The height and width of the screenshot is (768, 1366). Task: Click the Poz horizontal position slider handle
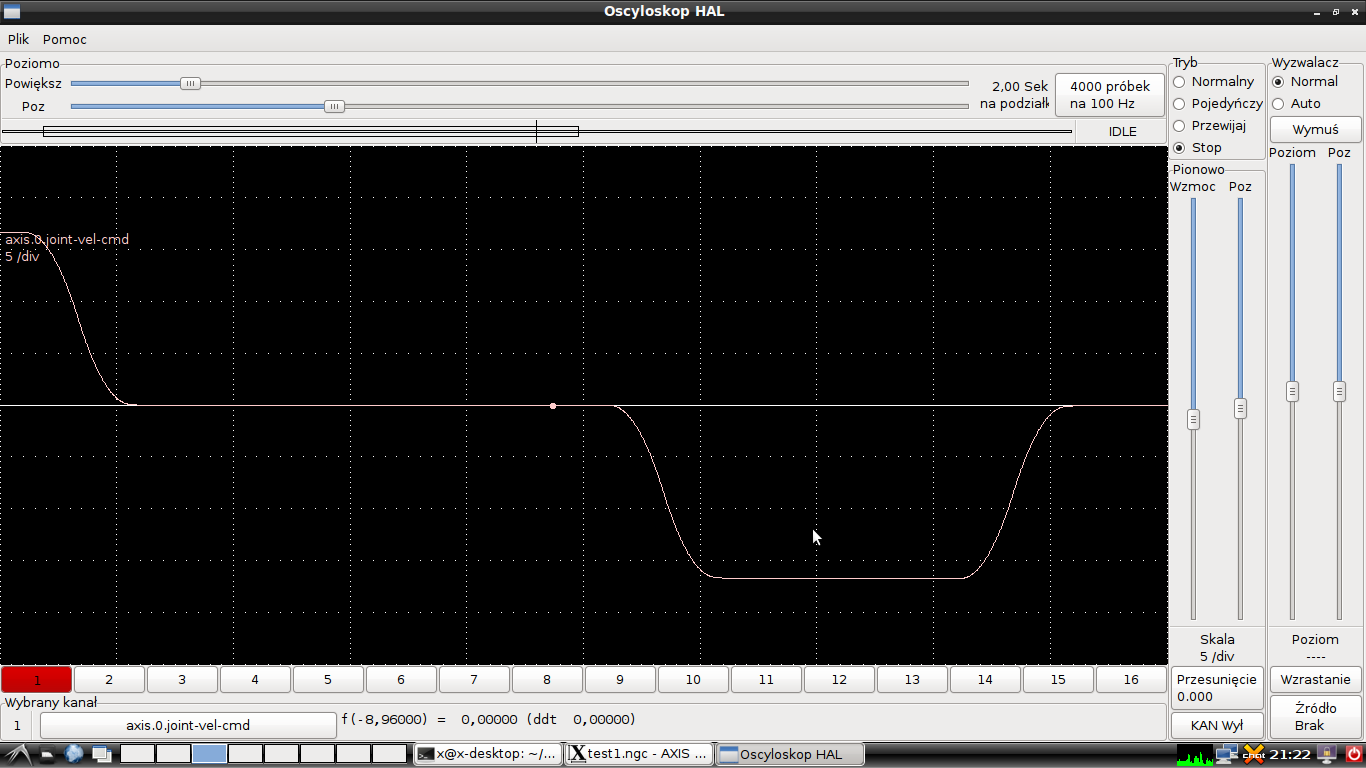(x=335, y=106)
